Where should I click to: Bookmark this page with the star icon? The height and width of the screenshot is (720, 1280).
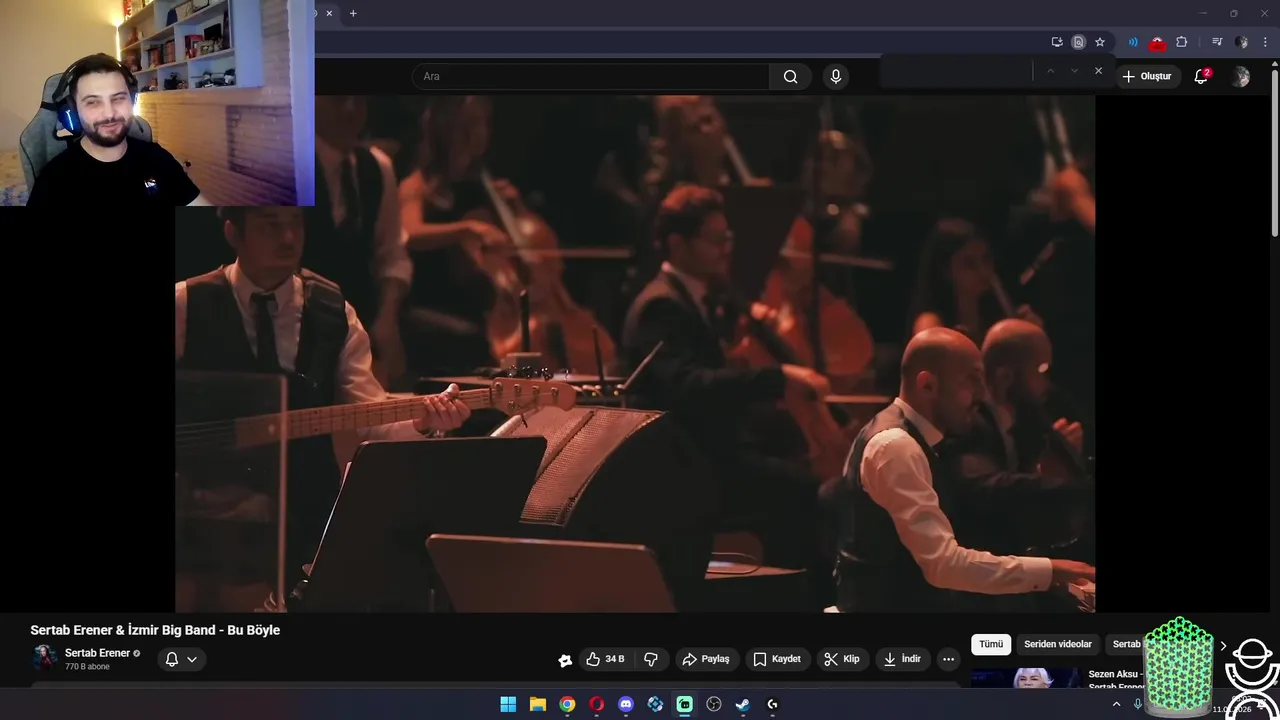coord(1100,42)
